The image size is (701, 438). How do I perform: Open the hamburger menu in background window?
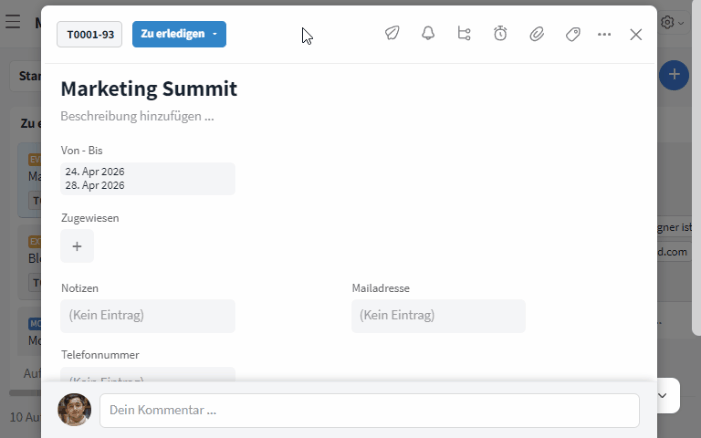click(13, 21)
